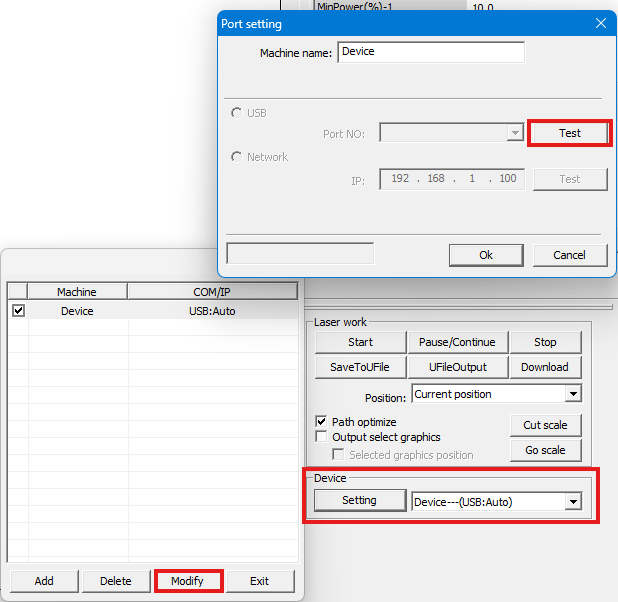Uncheck the Path optimize option
Viewport: 618px width, 602px height.
pyautogui.click(x=322, y=422)
